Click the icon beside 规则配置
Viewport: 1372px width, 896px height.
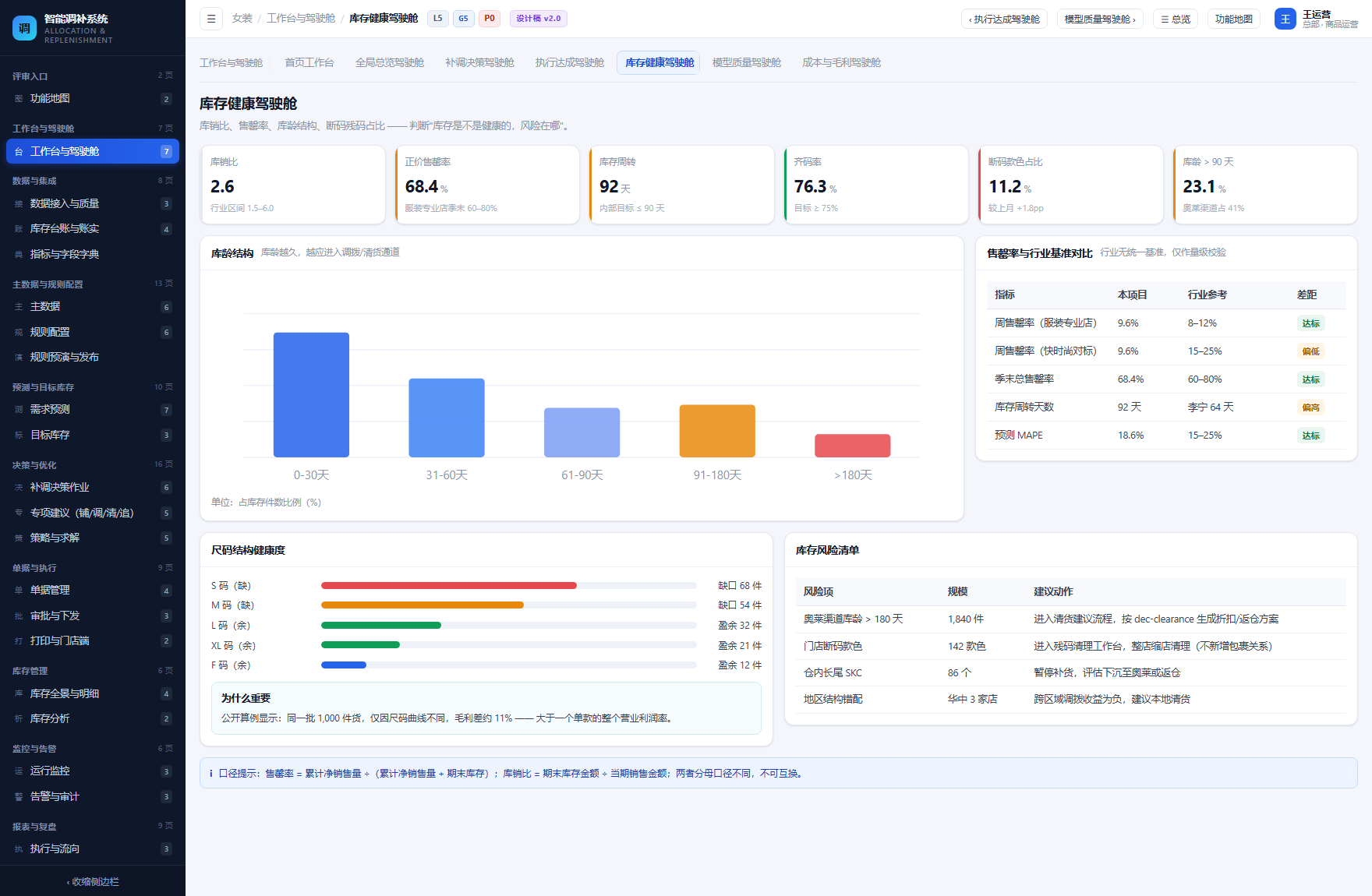[x=19, y=333]
